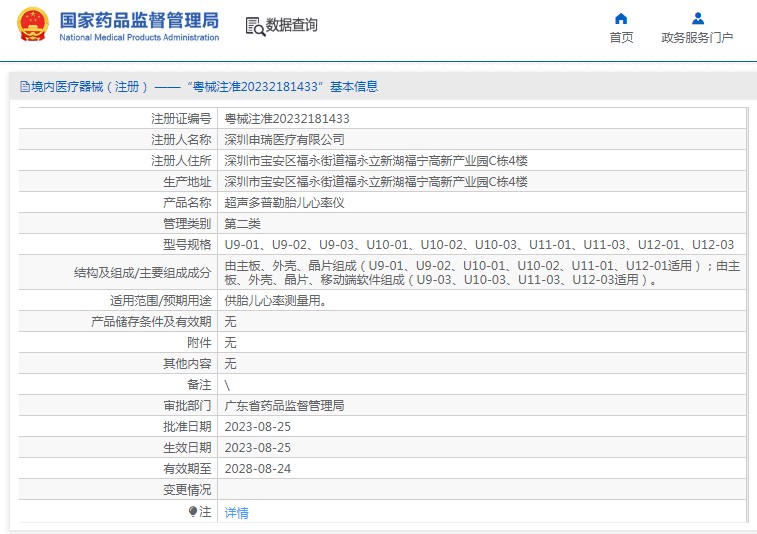Click the model list starting with U9-01
Viewport: 757px width, 534px height.
point(479,245)
